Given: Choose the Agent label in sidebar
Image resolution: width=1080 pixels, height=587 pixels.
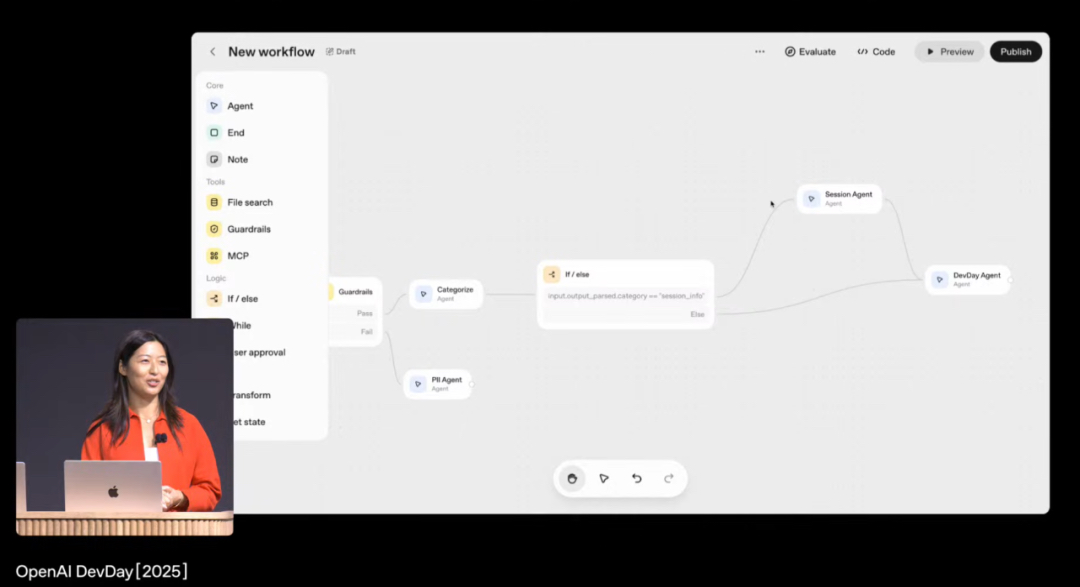Looking at the screenshot, I should (240, 106).
